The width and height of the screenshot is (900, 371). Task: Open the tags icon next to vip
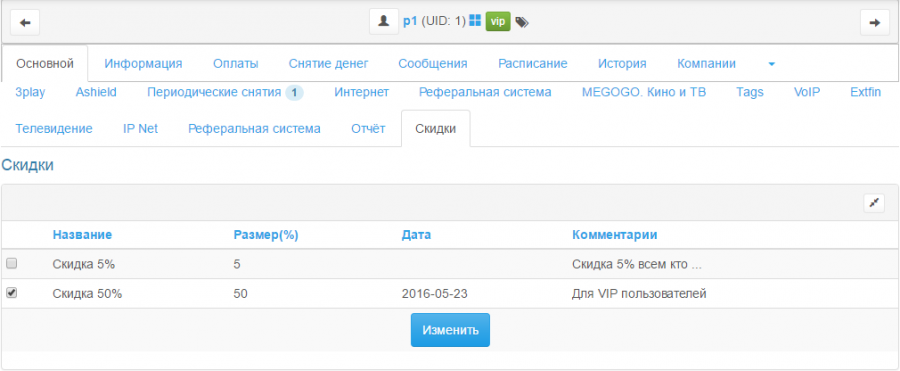[522, 22]
